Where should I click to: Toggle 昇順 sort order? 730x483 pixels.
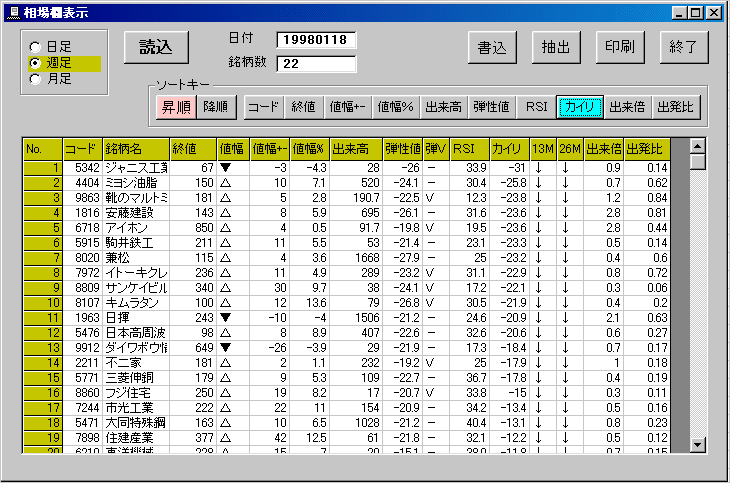coord(176,107)
